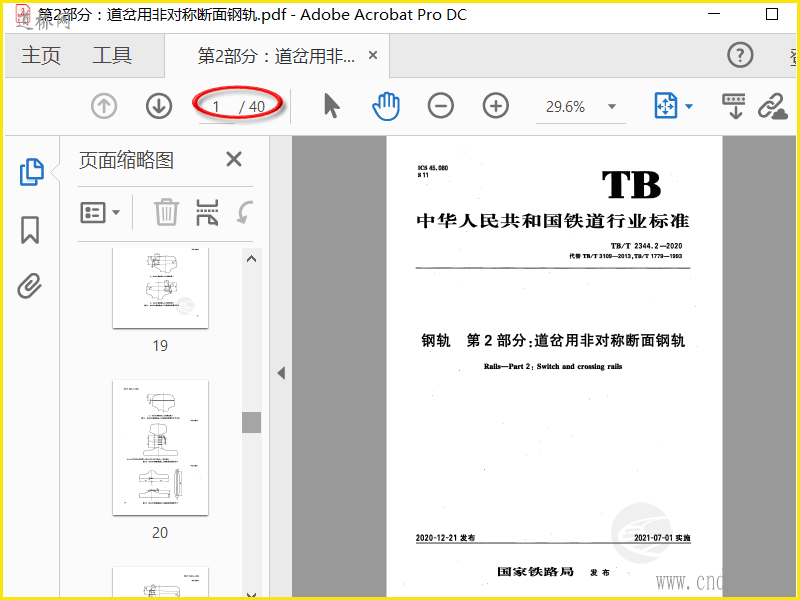Image resolution: width=800 pixels, height=600 pixels.
Task: Switch to the 工具 tab
Action: [x=112, y=55]
